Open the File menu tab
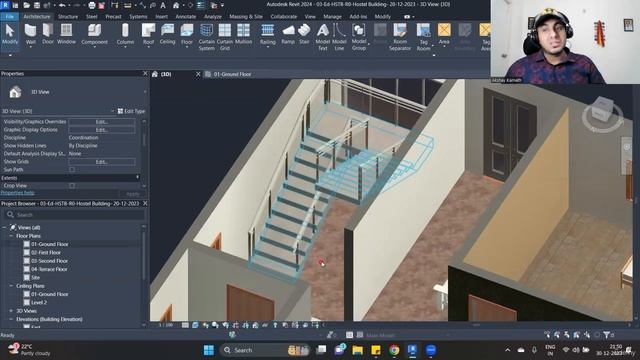 point(9,17)
